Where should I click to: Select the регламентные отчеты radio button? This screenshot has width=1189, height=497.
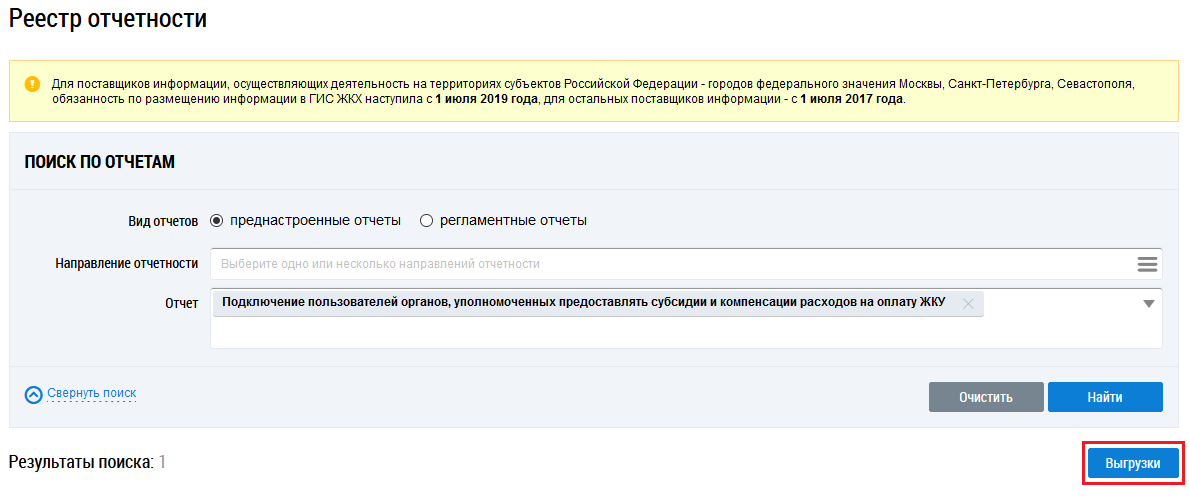[x=426, y=221]
